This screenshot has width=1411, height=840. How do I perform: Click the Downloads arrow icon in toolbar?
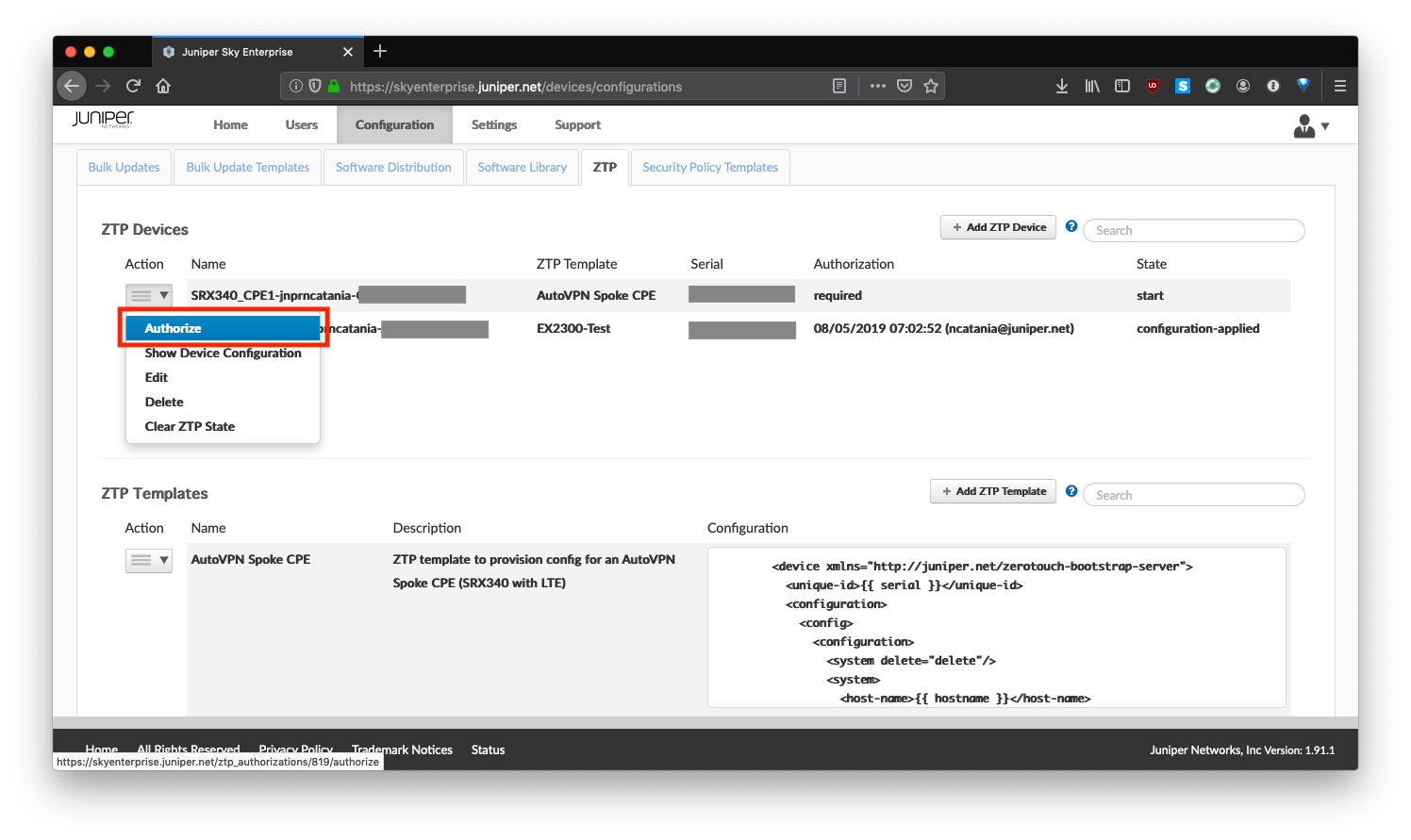click(1061, 86)
